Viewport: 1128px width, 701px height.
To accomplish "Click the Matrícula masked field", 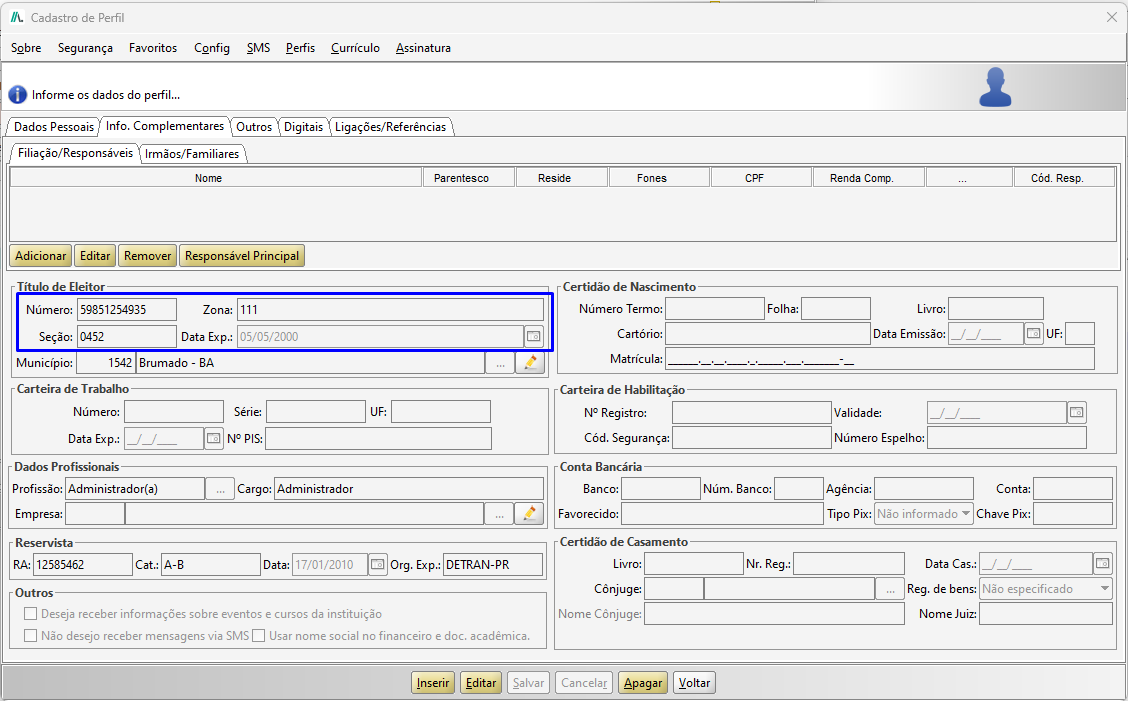I will coord(880,358).
